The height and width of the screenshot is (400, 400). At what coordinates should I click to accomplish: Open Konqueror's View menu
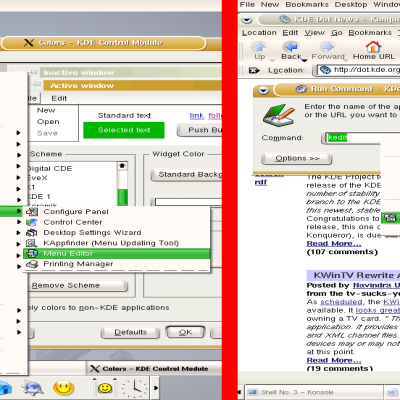tap(314, 33)
